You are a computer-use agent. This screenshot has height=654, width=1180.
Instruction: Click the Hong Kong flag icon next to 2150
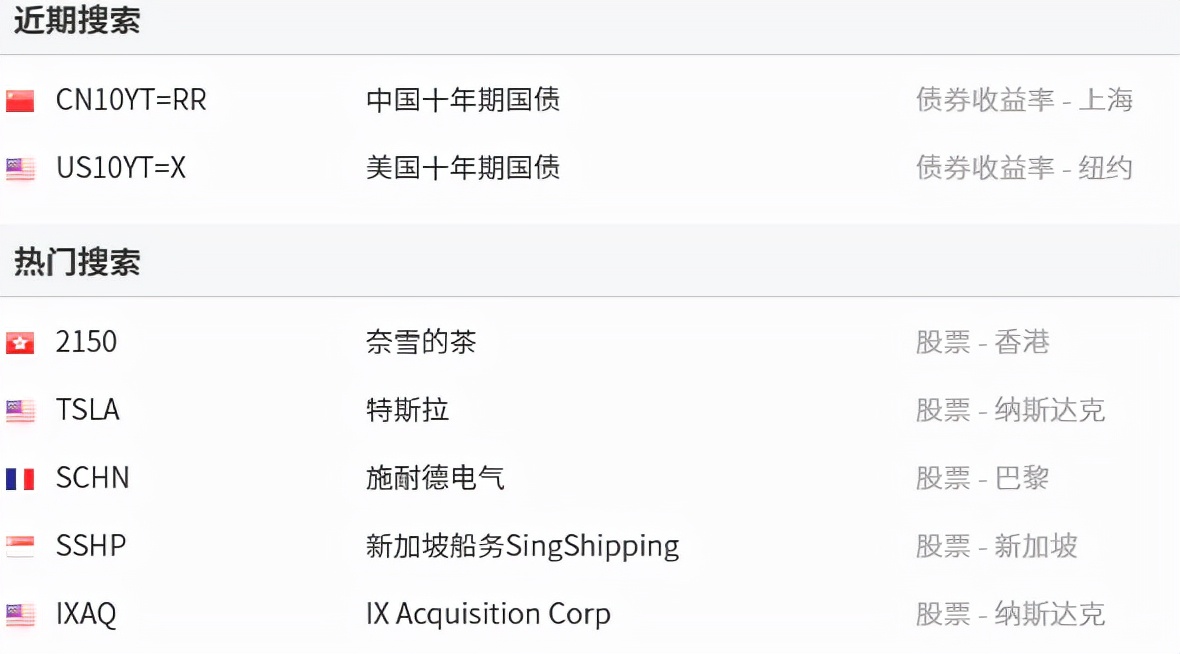click(x=21, y=341)
